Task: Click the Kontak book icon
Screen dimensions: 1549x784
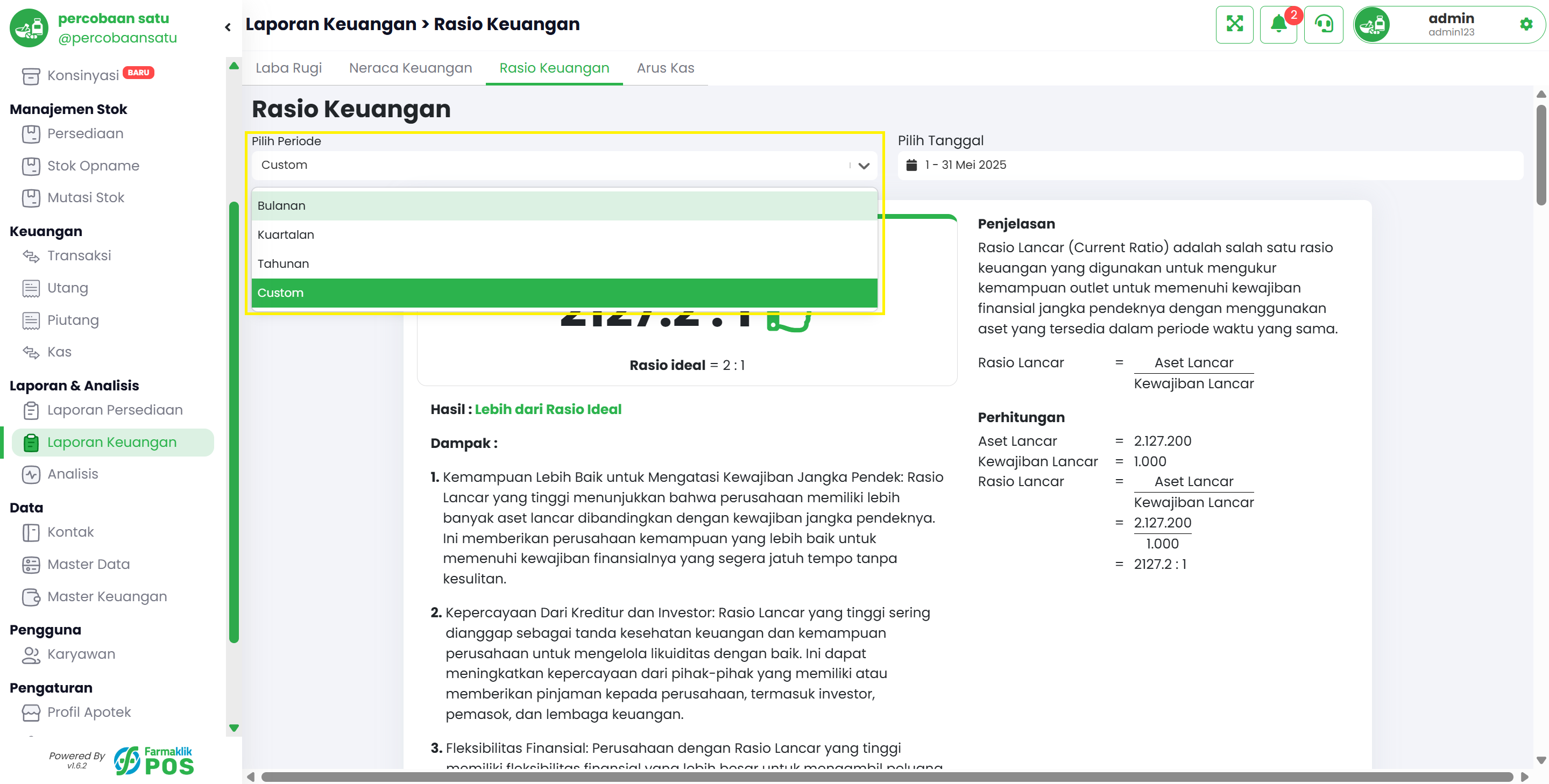Action: click(31, 532)
